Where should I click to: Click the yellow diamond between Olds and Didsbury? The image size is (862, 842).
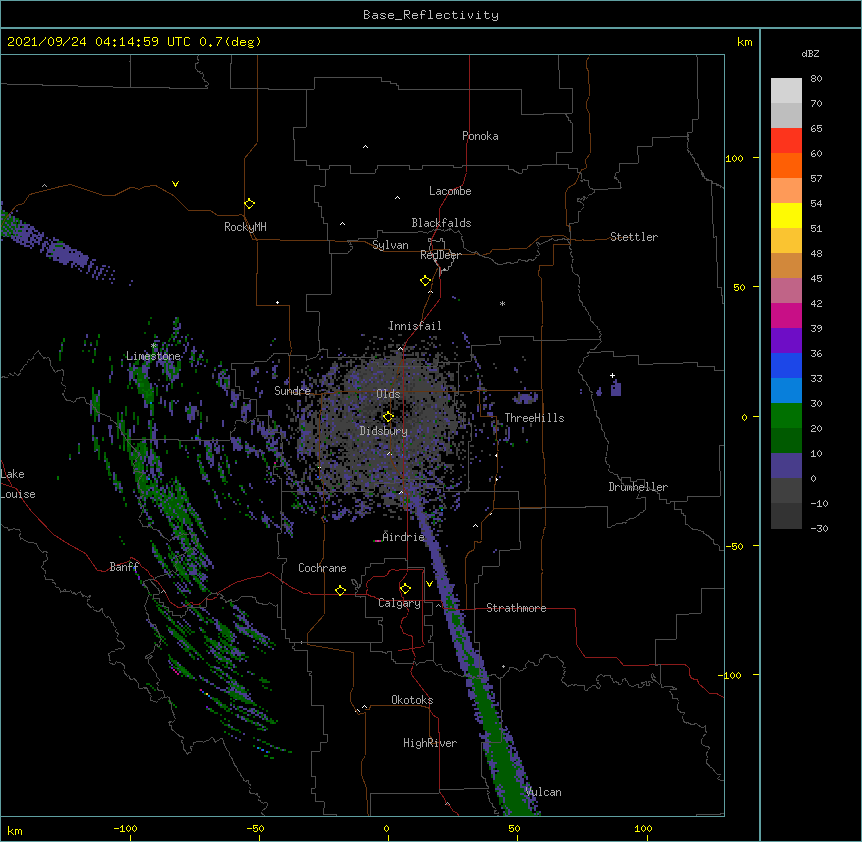click(388, 417)
